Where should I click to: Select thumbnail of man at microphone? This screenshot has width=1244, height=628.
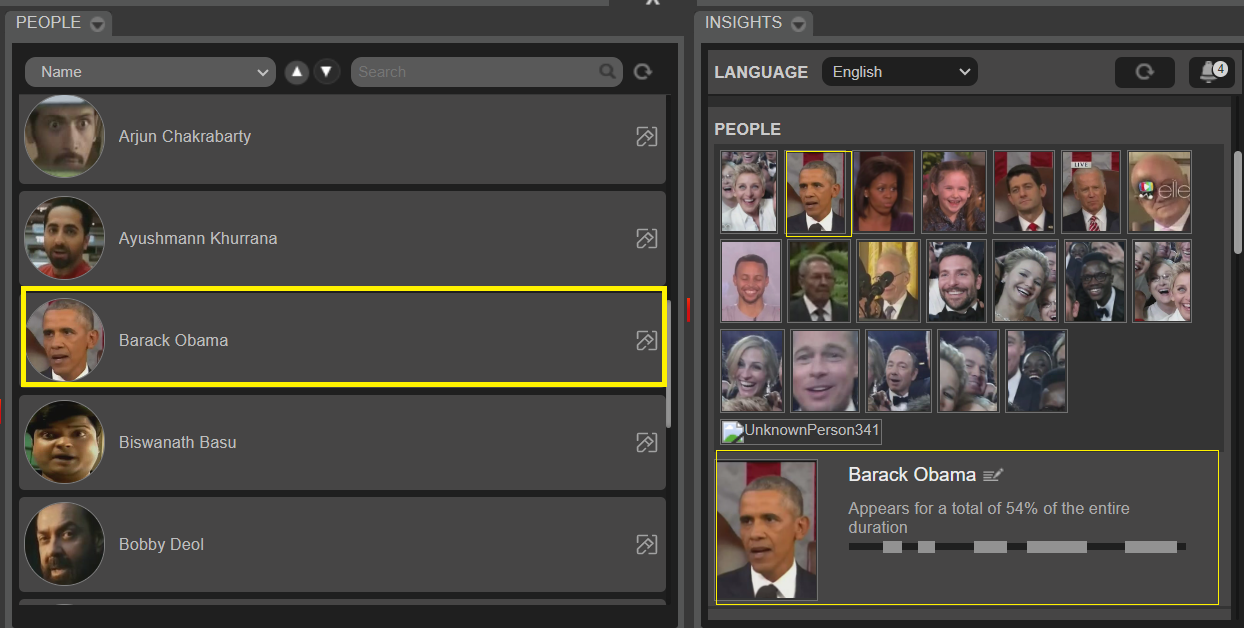point(888,281)
